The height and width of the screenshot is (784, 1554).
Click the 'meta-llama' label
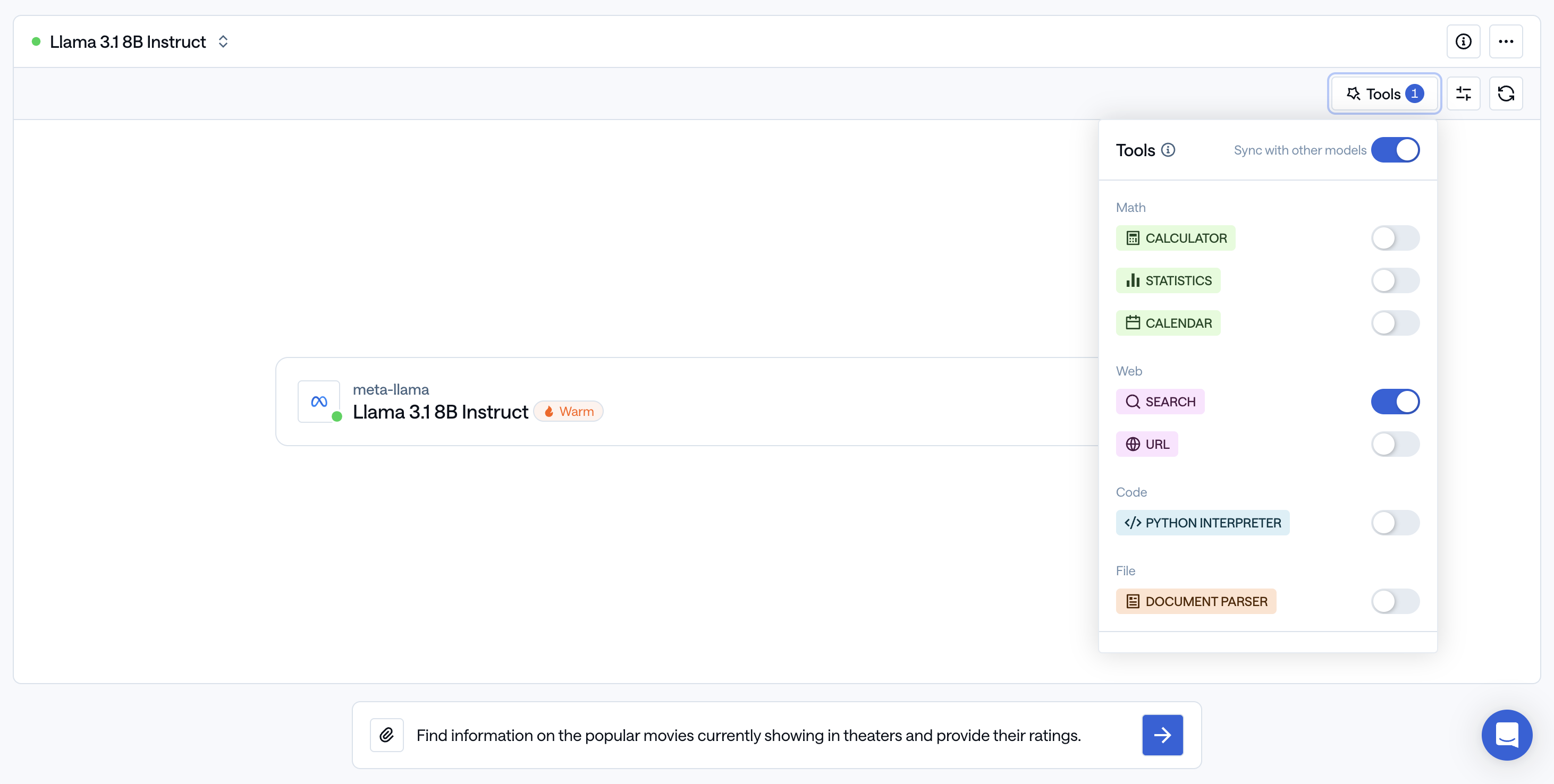click(x=391, y=389)
